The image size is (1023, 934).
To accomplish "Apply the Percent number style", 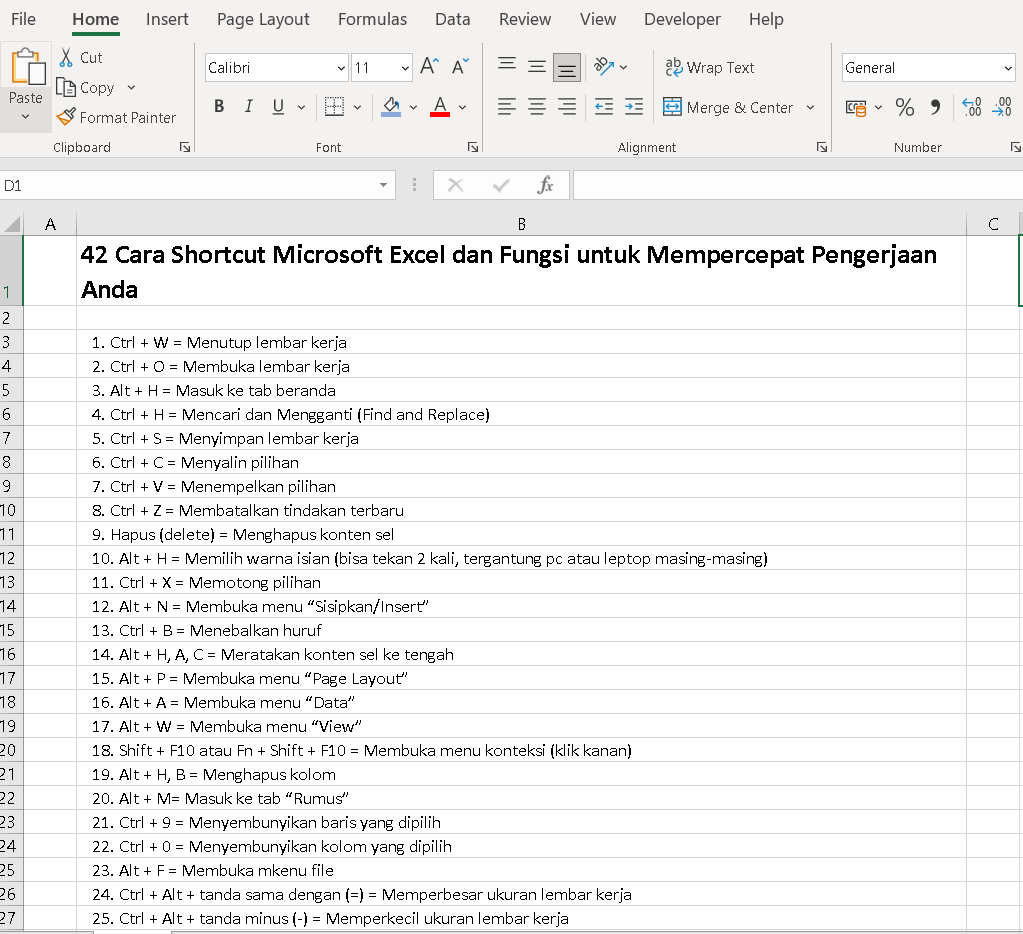I will 904,107.
